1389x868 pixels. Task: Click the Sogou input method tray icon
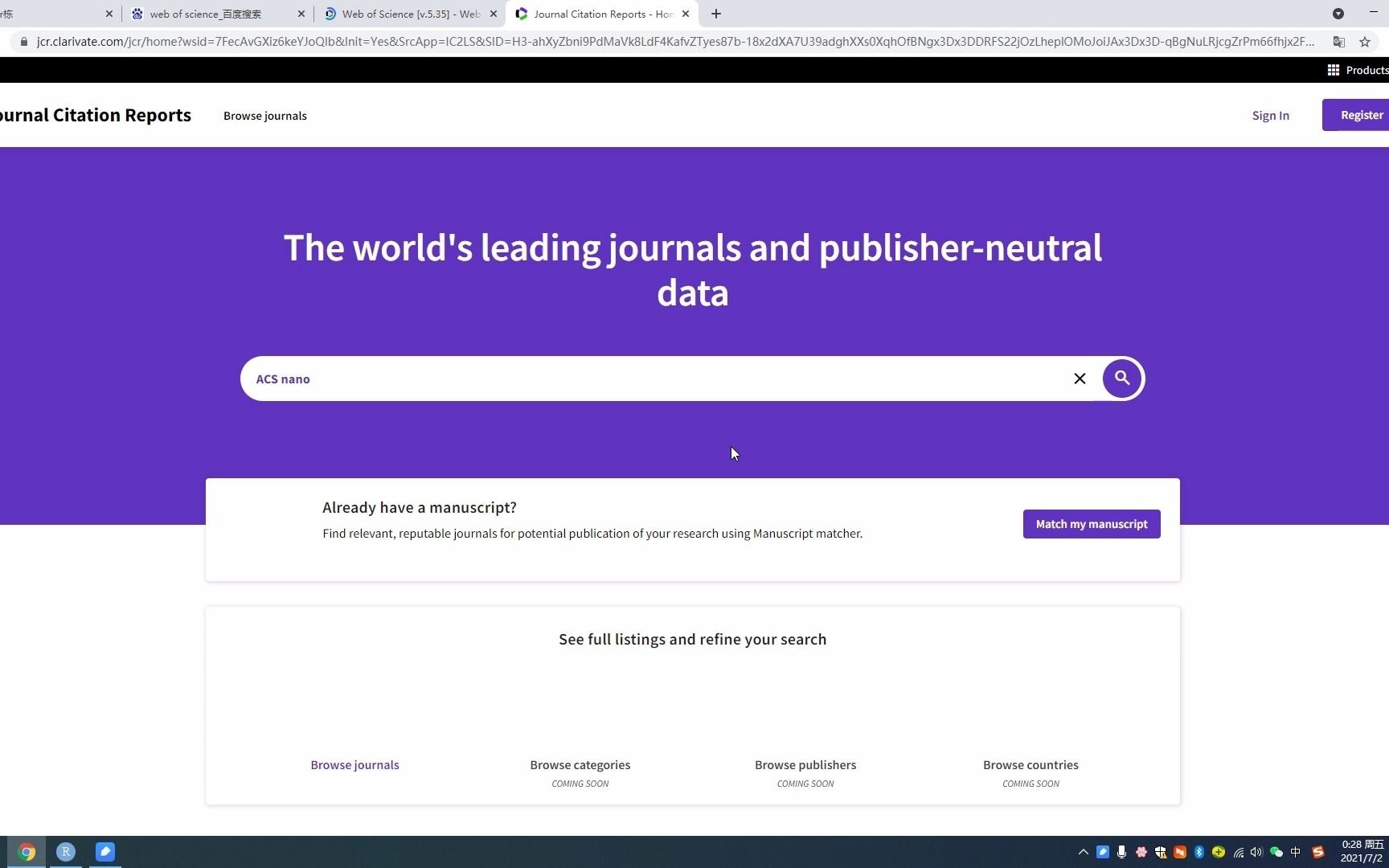point(1317,852)
